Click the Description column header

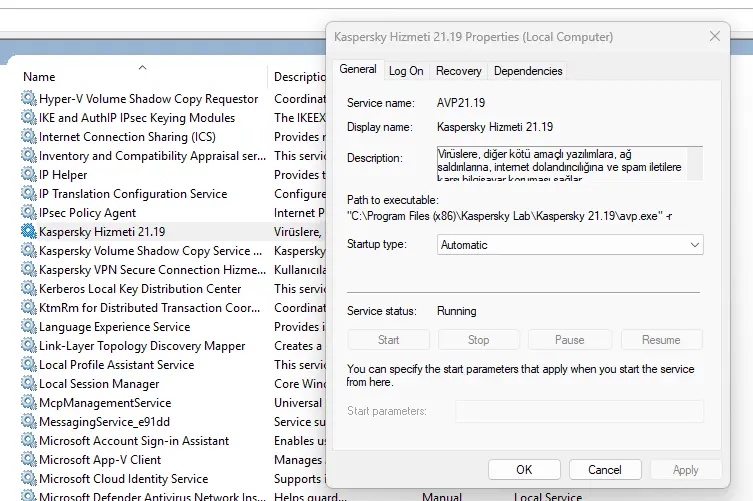point(300,77)
